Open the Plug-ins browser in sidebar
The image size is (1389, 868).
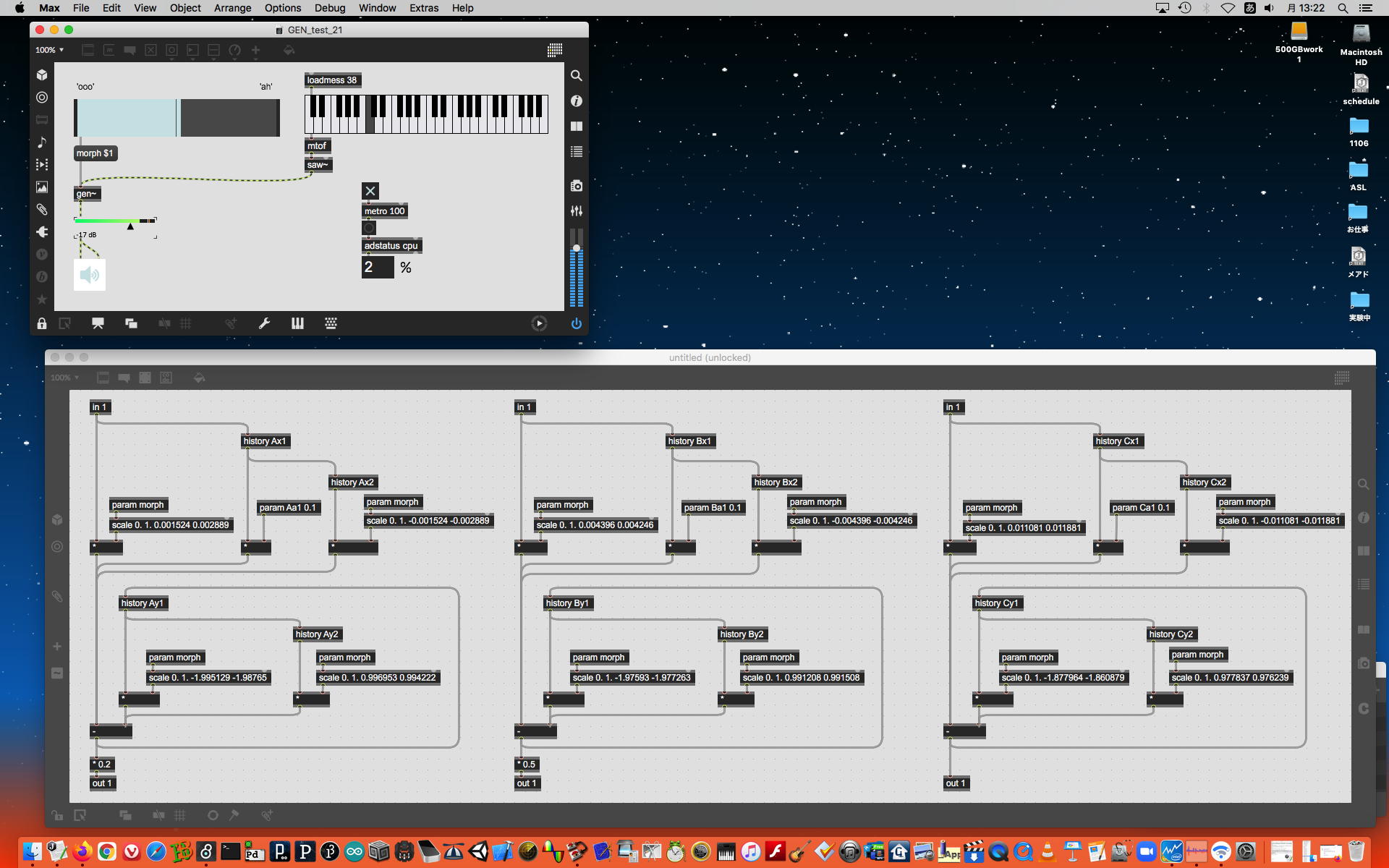(42, 232)
